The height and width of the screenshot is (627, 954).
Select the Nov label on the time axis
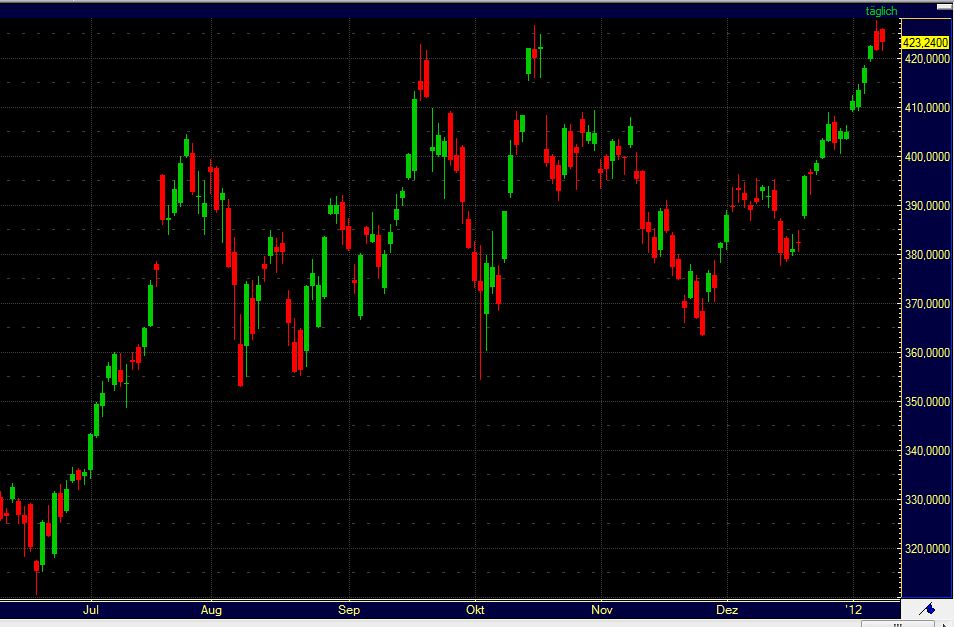point(601,609)
